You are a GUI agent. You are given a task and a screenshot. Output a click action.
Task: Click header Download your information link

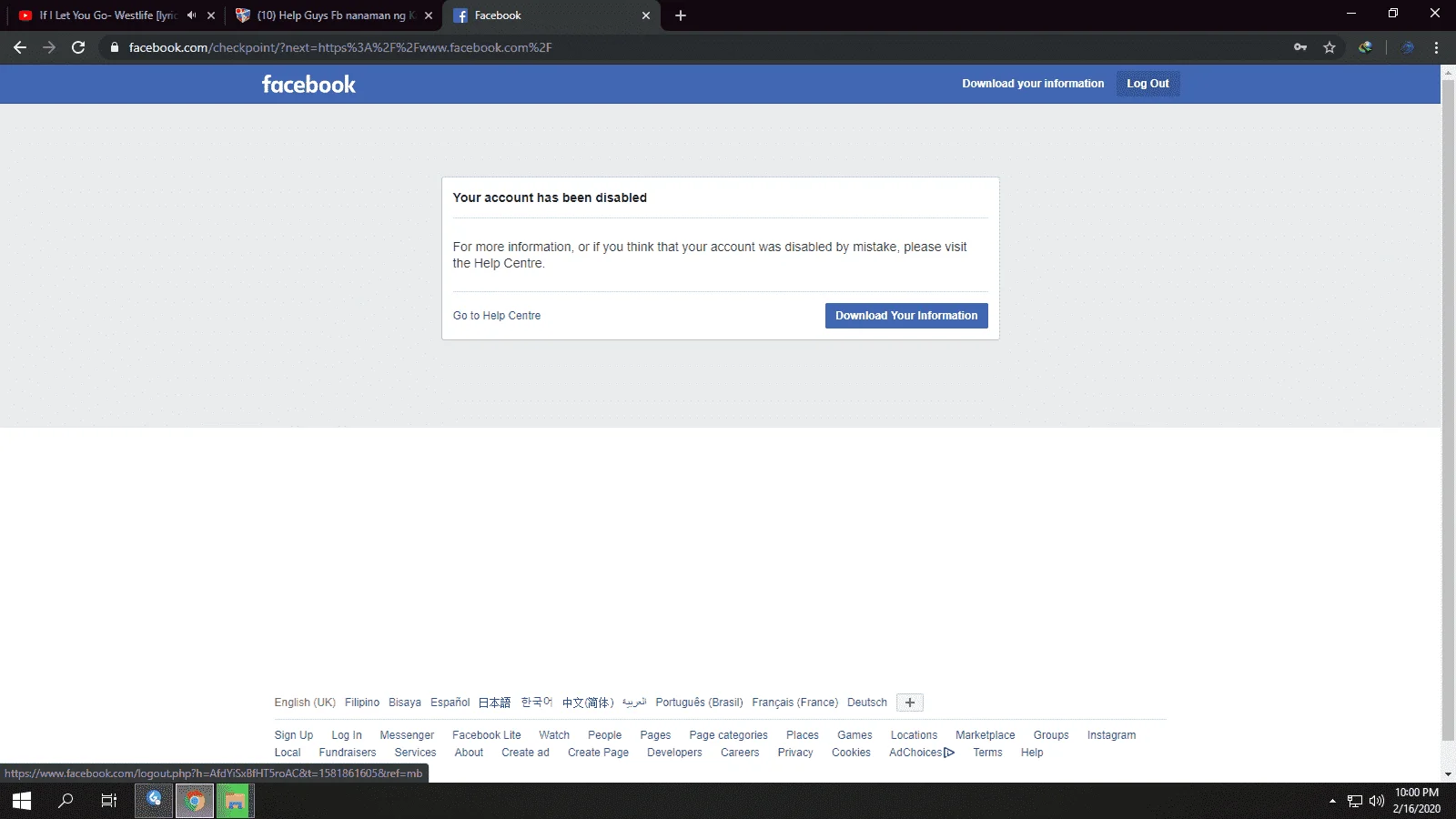pos(1033,84)
